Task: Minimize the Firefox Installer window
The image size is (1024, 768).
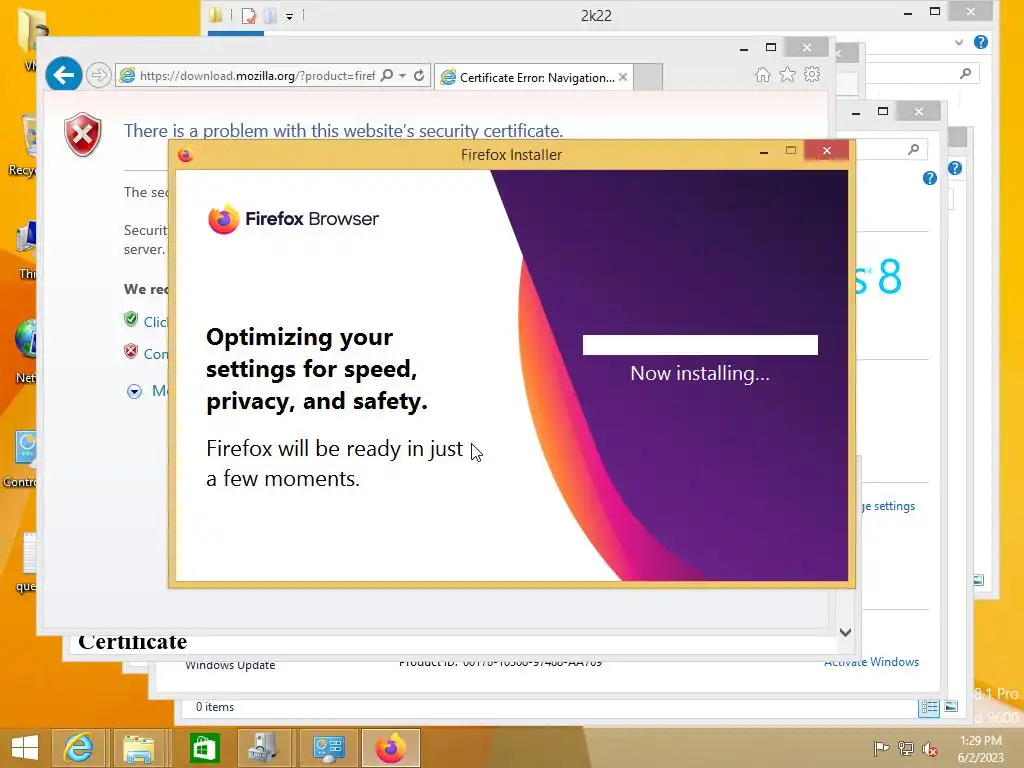Action: click(763, 152)
